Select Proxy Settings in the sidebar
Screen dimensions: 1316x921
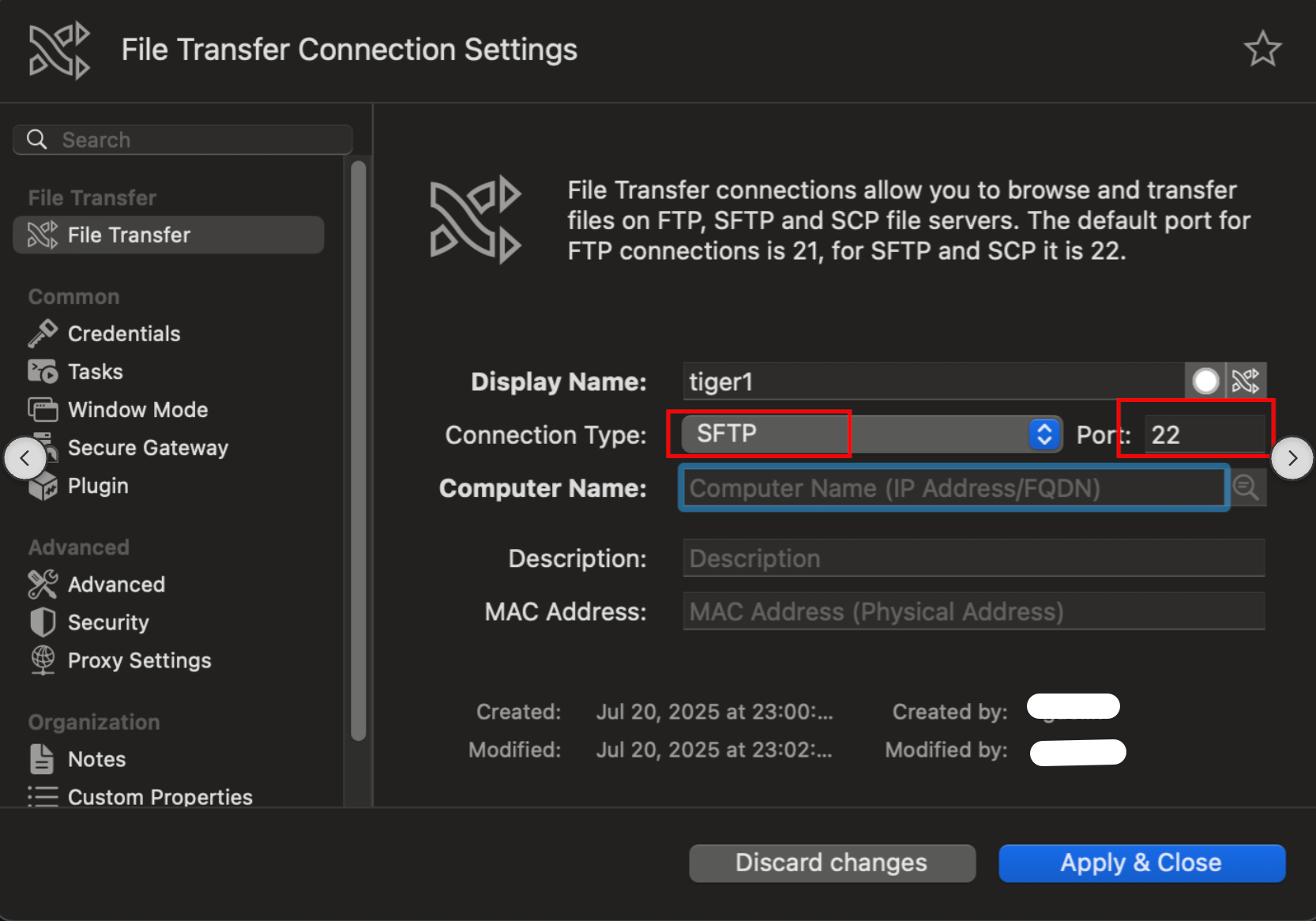(139, 660)
